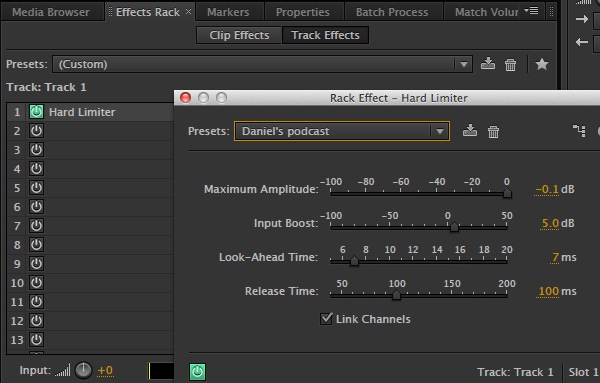Delete the effects rack preset
The height and width of the screenshot is (383, 600).
[510, 64]
